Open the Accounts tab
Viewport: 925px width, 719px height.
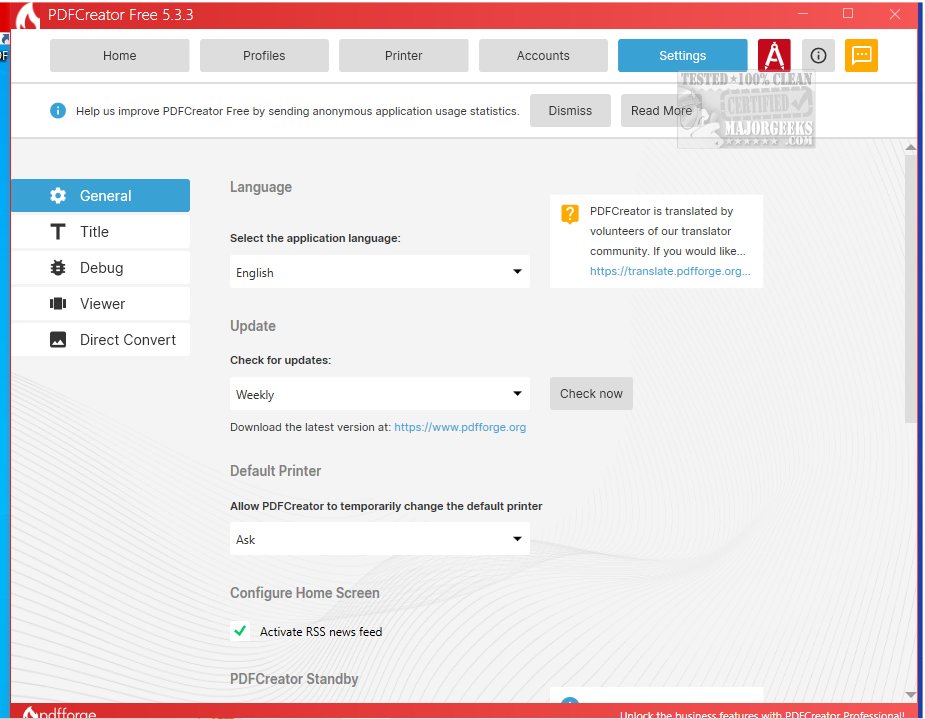tap(543, 55)
